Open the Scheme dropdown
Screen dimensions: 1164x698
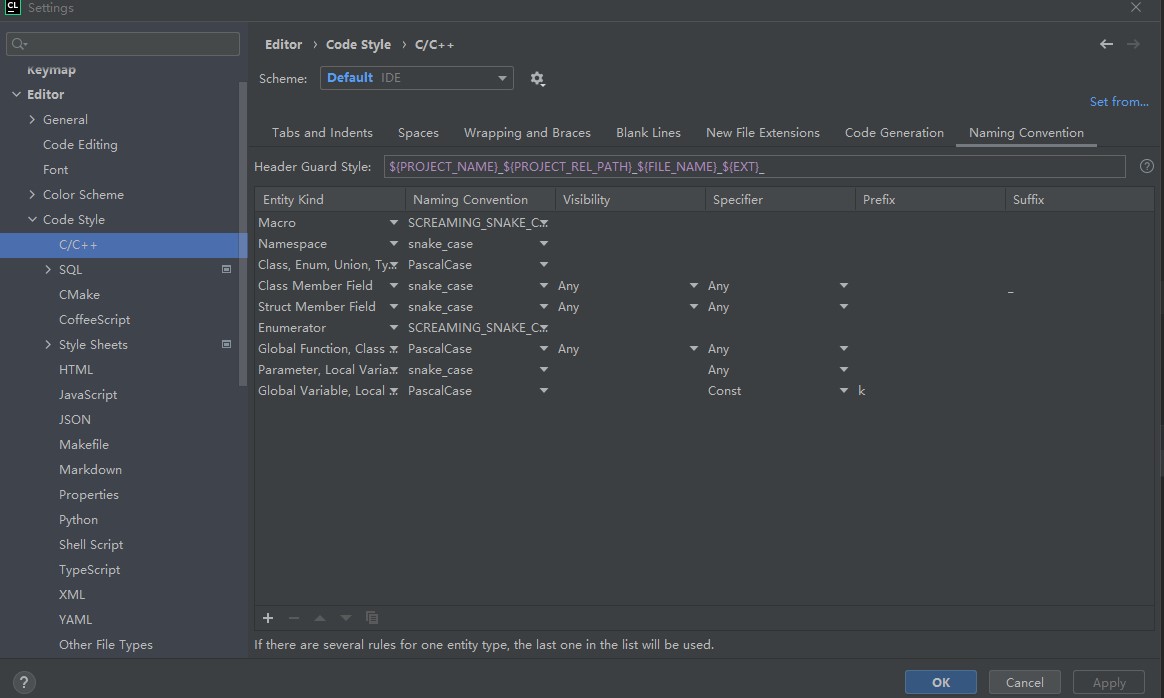(x=416, y=78)
